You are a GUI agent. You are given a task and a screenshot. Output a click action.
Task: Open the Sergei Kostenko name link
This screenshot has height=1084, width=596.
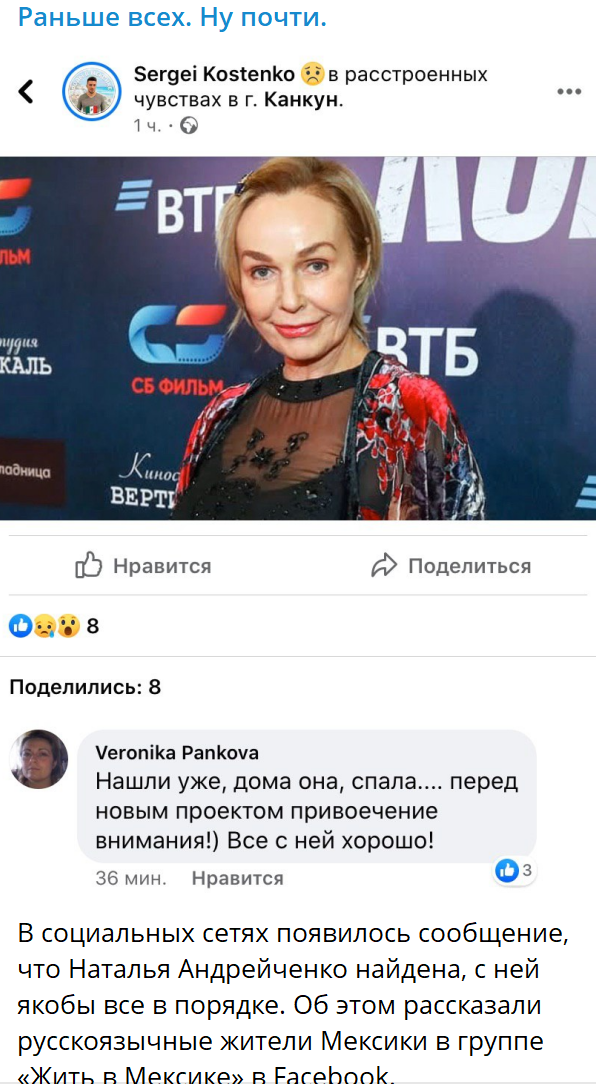(x=215, y=74)
